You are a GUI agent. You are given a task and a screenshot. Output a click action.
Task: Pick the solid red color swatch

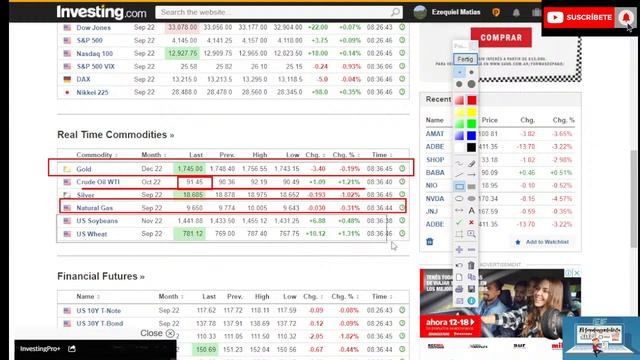(472, 100)
